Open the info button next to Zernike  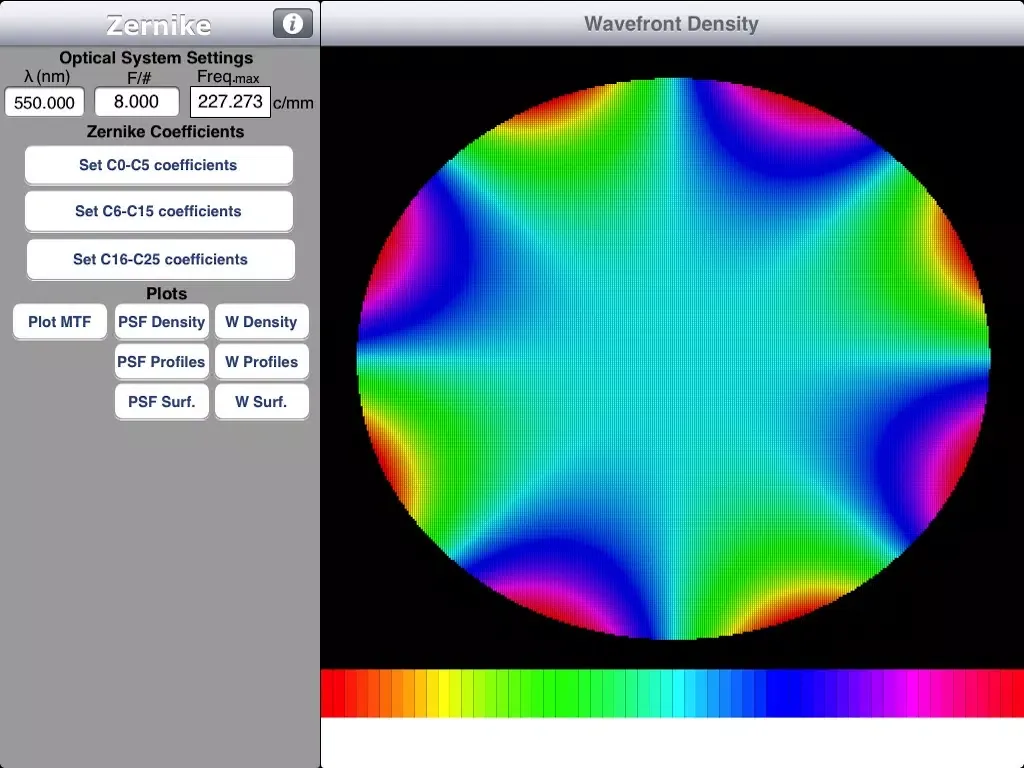tap(293, 24)
